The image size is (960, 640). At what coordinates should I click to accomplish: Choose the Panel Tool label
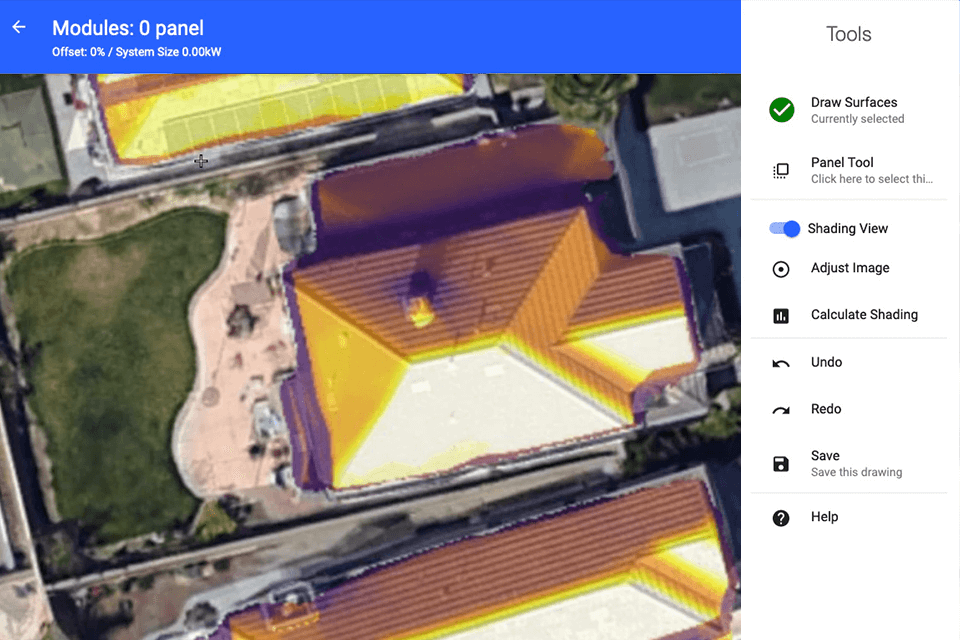tap(842, 162)
